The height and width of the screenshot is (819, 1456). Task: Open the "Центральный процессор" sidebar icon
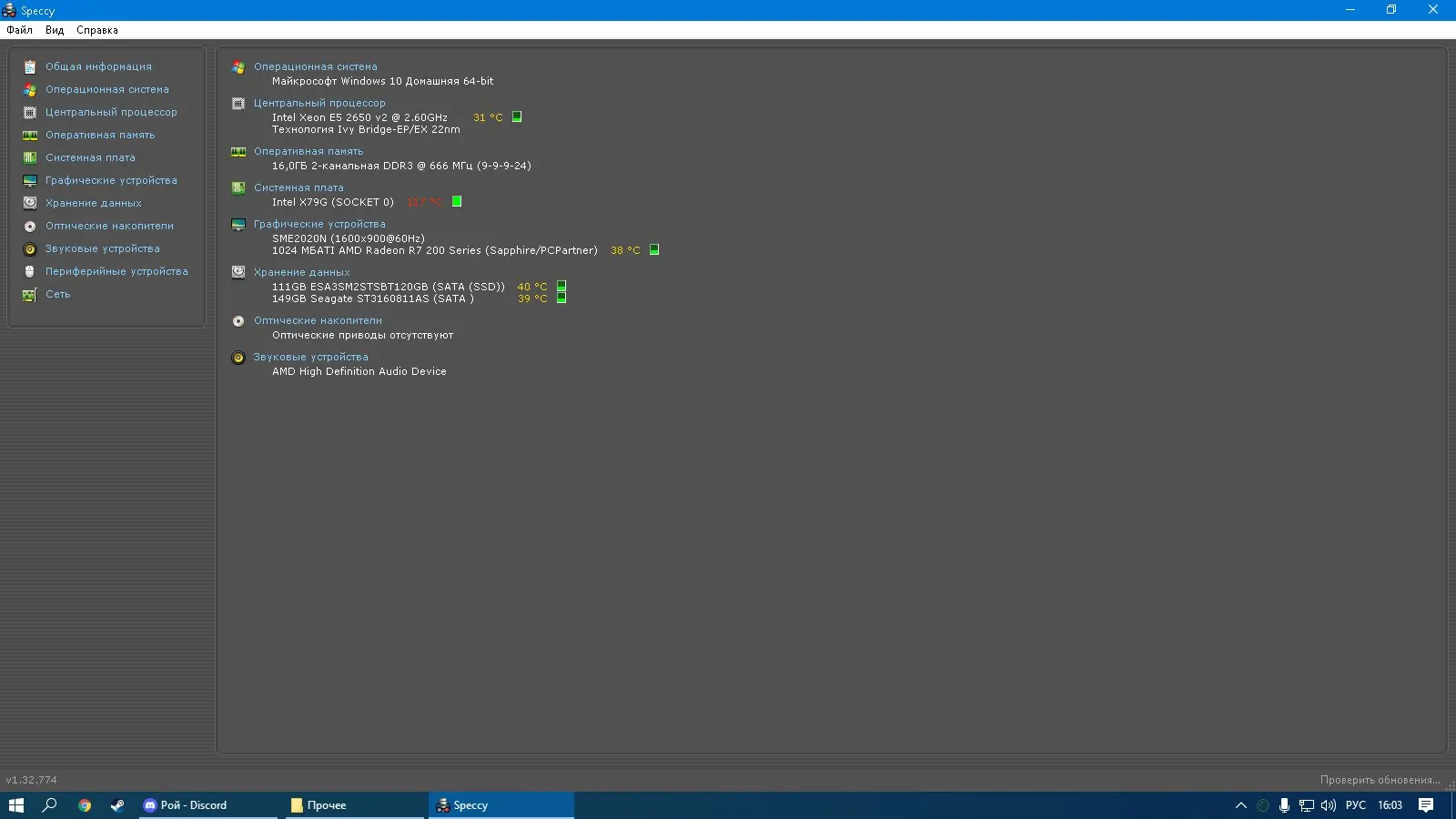[30, 112]
